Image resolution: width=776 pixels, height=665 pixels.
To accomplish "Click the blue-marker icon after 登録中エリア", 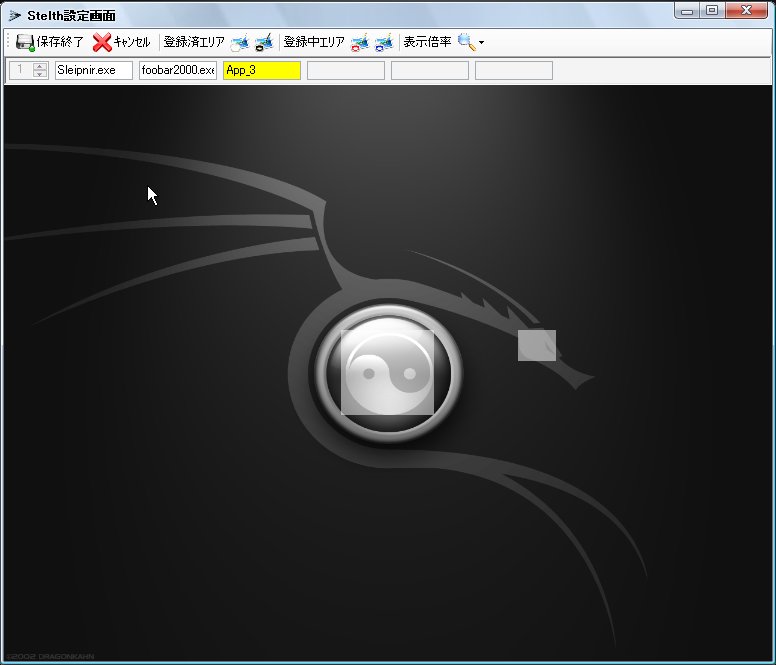I will (384, 43).
